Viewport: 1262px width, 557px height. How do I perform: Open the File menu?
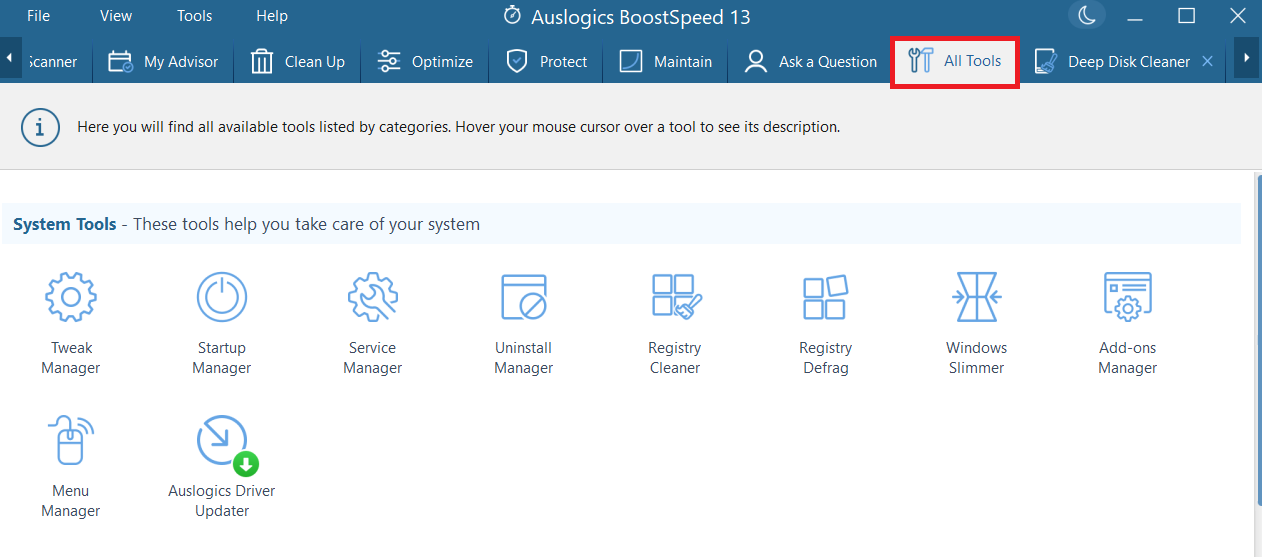coord(38,16)
